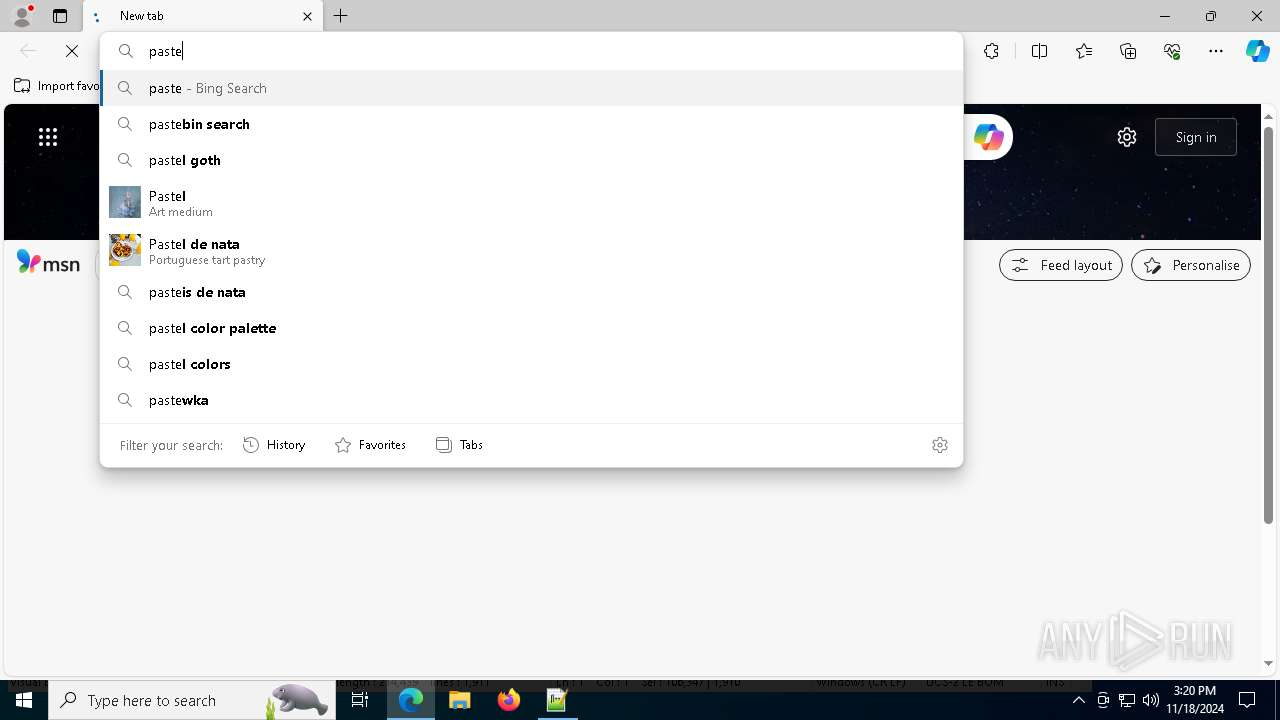Open Favorites star icon in toolbar

(1084, 51)
